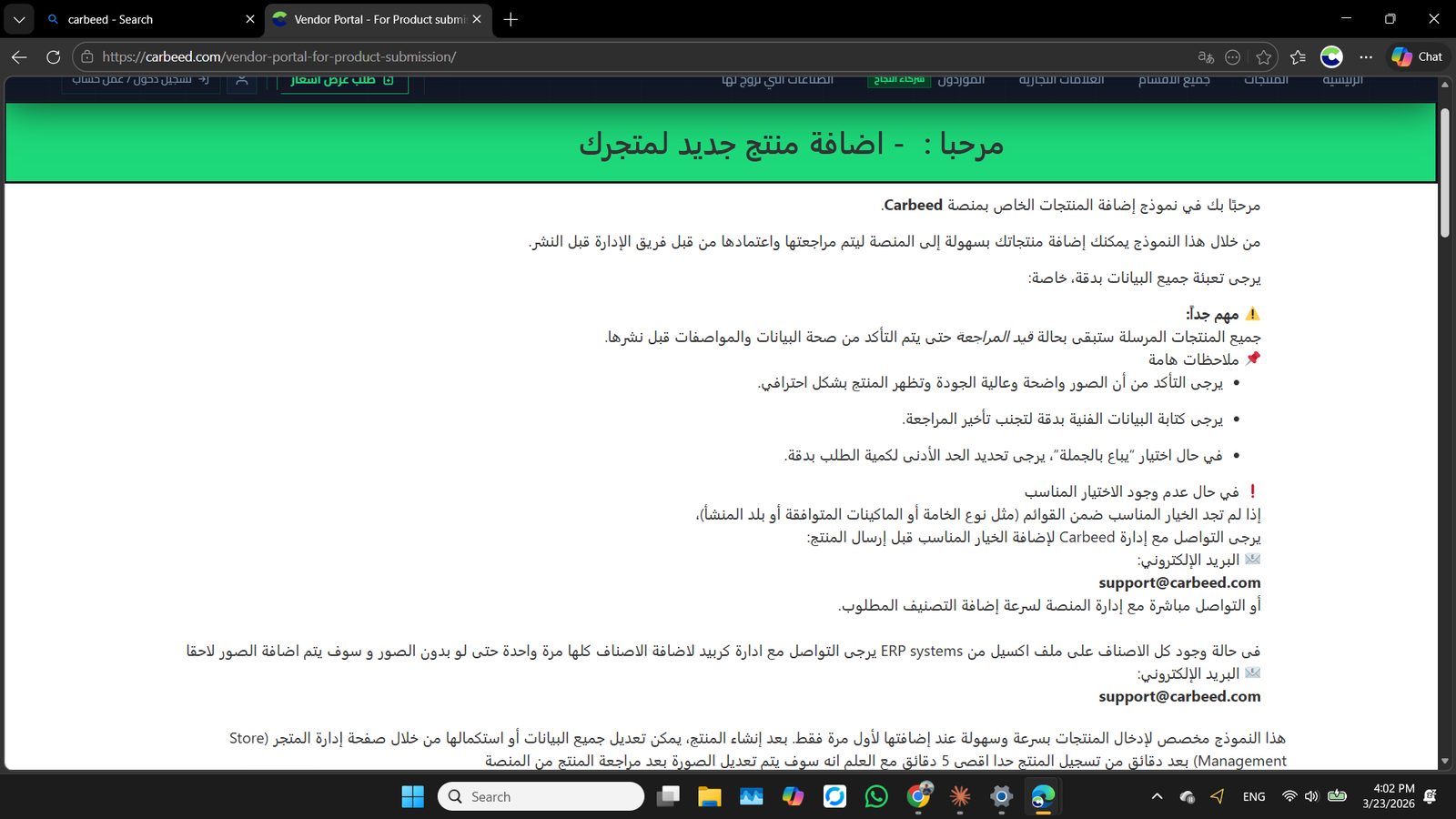The width and height of the screenshot is (1456, 819).
Task: Show hidden system tray icons
Action: (1157, 796)
